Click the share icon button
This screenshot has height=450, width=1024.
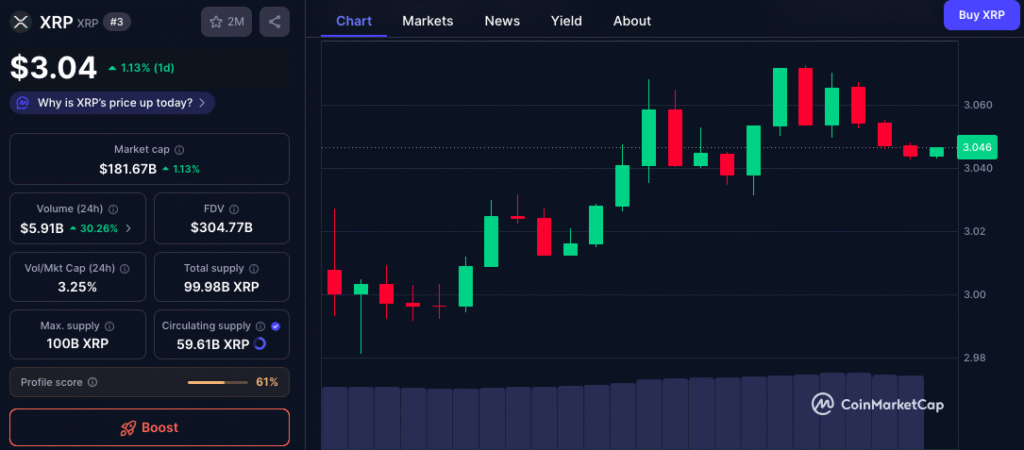point(275,21)
